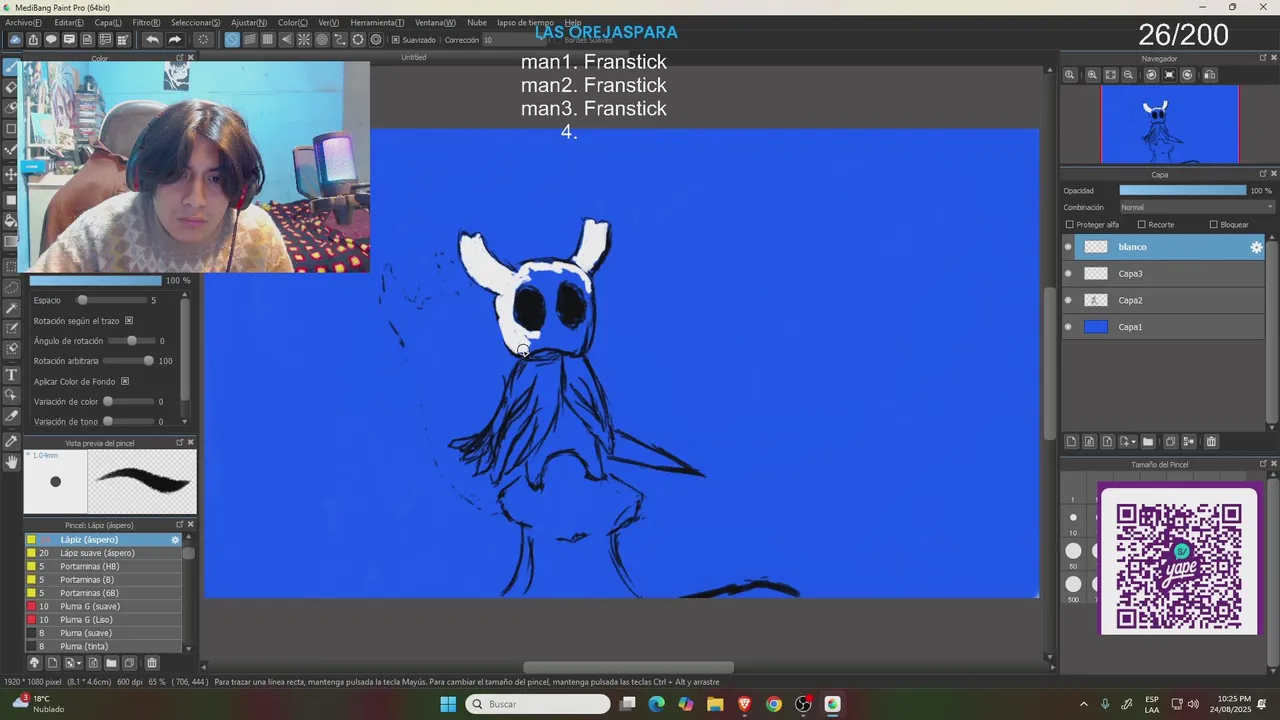Enable radial snap guide
The width and height of the screenshot is (1280, 720).
(304, 40)
